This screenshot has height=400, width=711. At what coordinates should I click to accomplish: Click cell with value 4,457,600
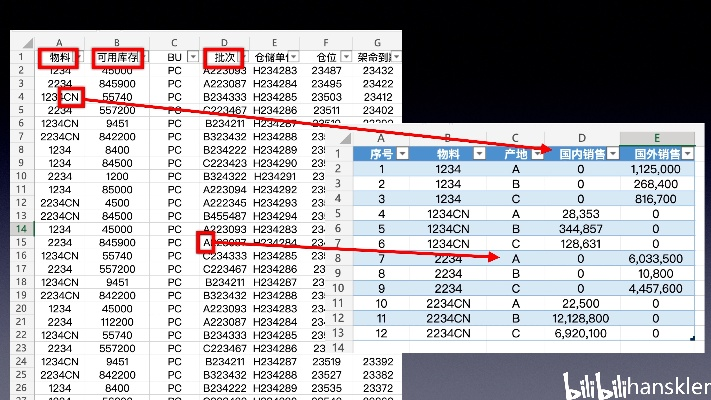(x=657, y=289)
